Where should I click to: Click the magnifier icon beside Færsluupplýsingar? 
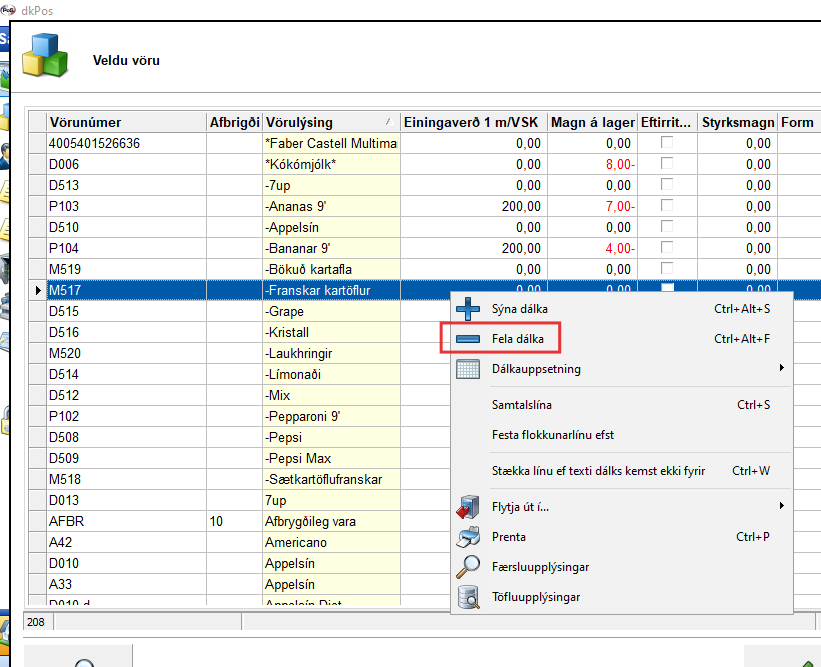coord(468,567)
